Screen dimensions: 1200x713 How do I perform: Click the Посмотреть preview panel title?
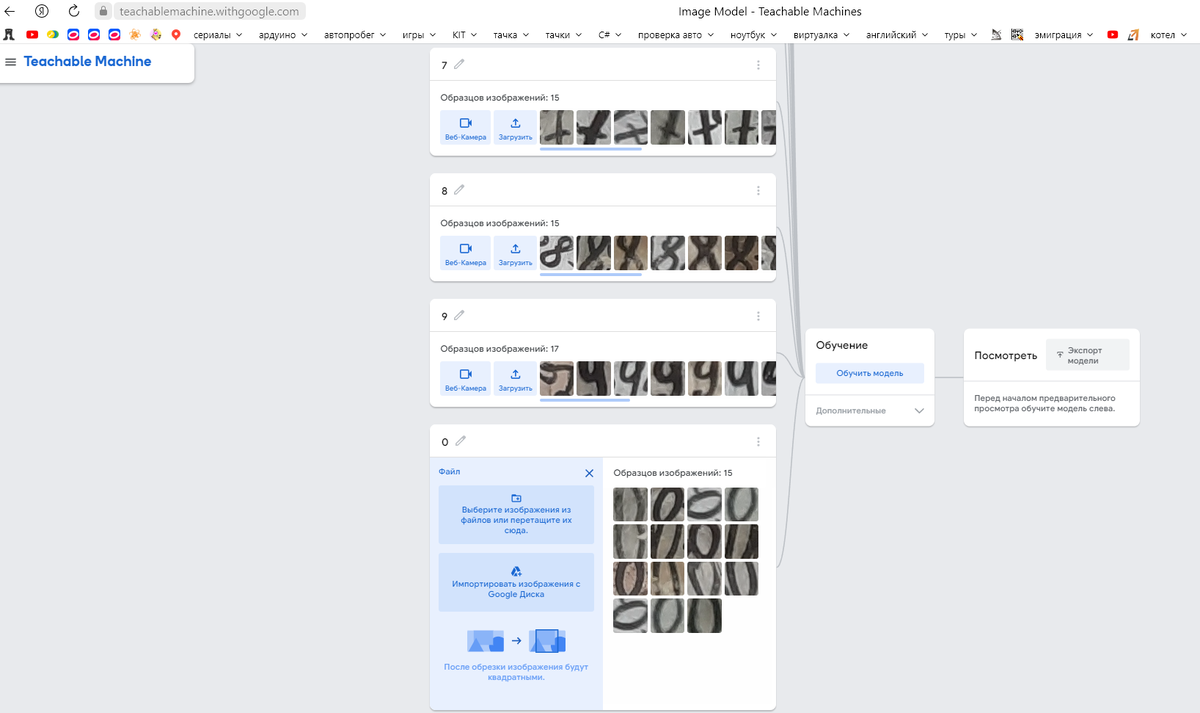coord(1005,355)
